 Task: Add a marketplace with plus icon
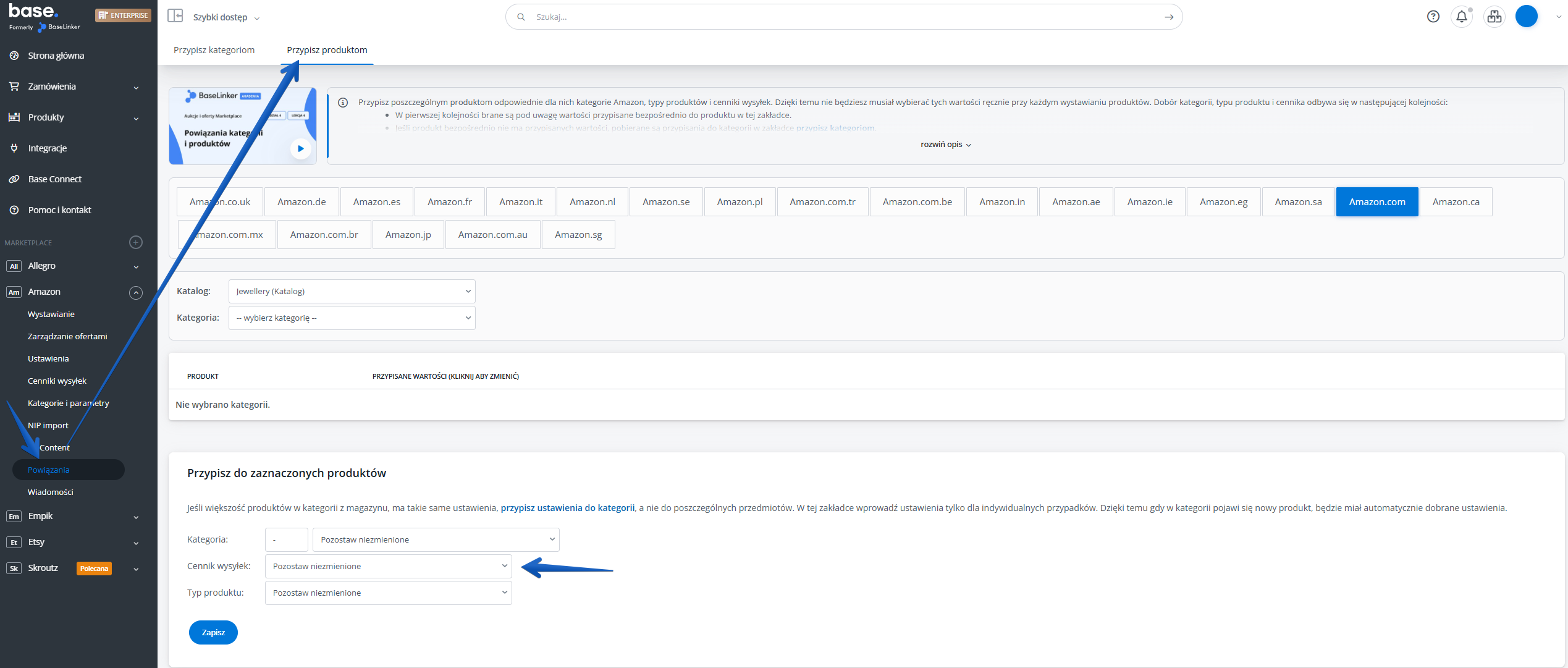pos(136,242)
